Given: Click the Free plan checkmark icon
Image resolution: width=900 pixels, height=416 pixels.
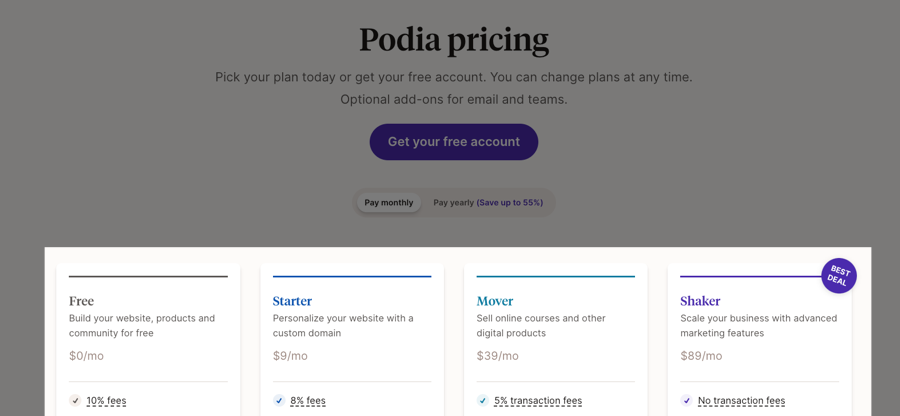Looking at the screenshot, I should pos(75,401).
